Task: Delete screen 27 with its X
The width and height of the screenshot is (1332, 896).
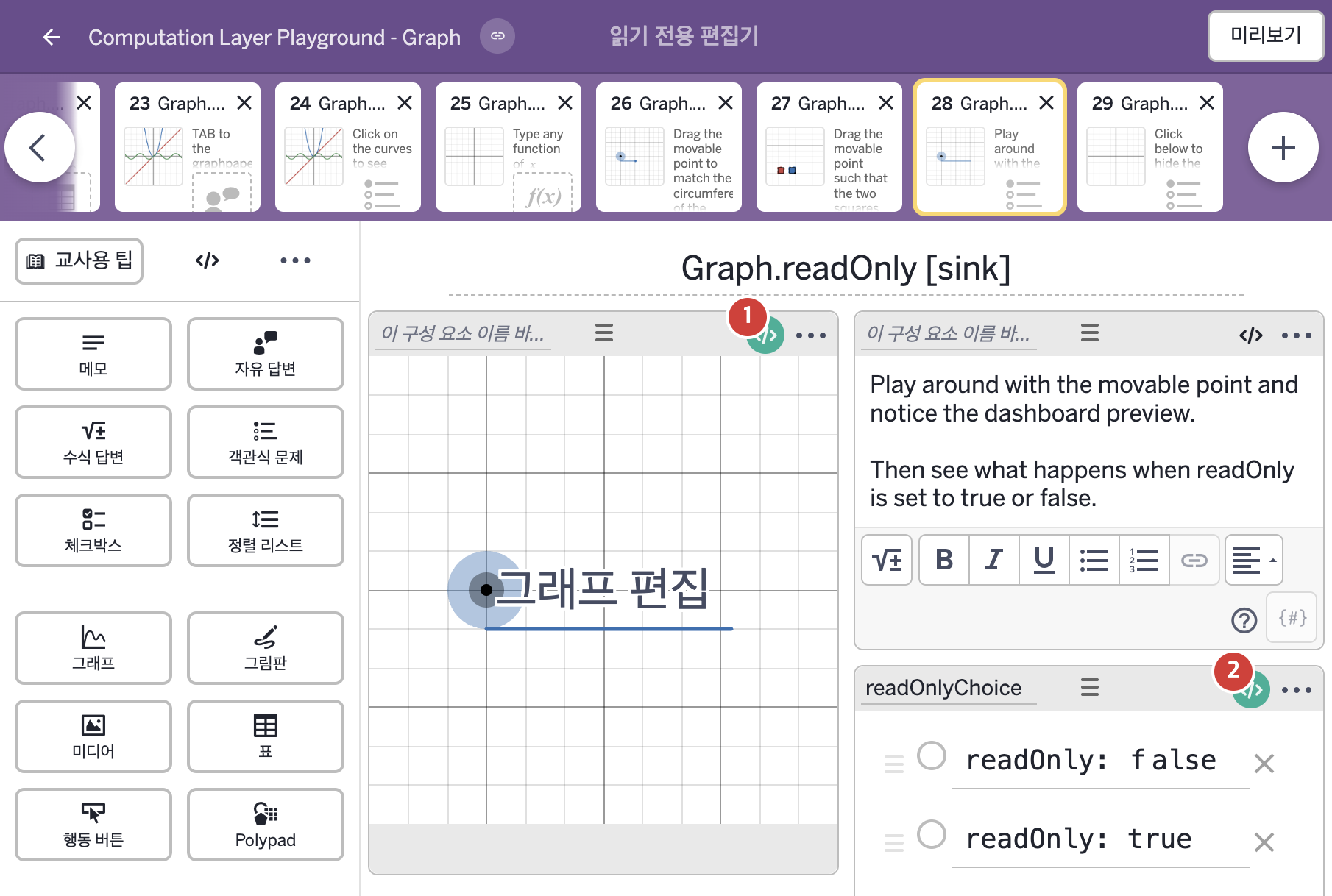Action: [x=886, y=103]
